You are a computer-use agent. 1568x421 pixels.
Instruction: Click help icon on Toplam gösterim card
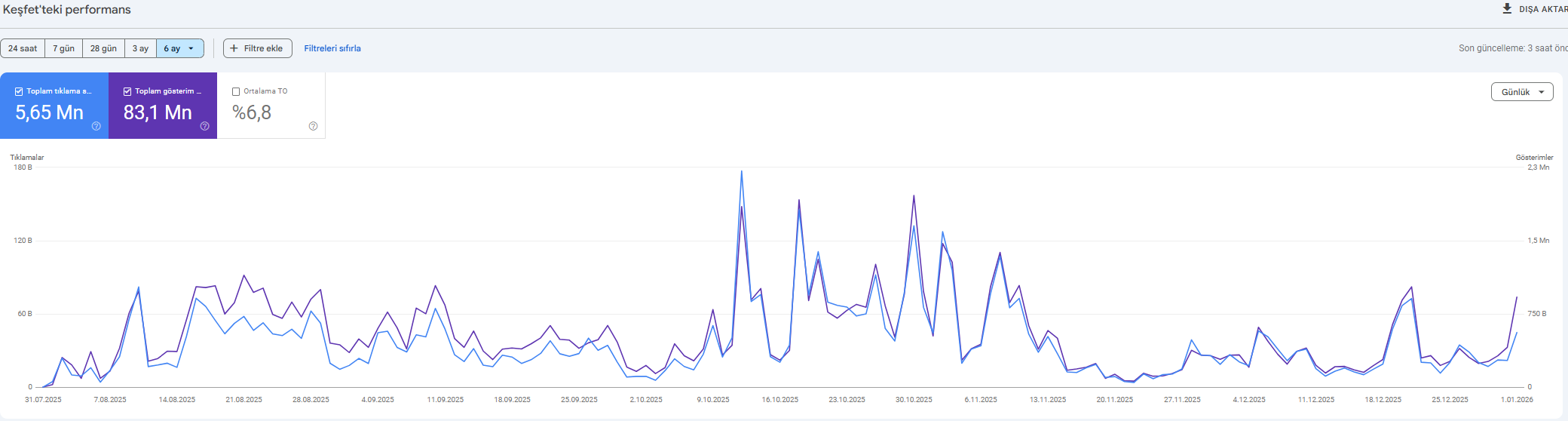205,126
